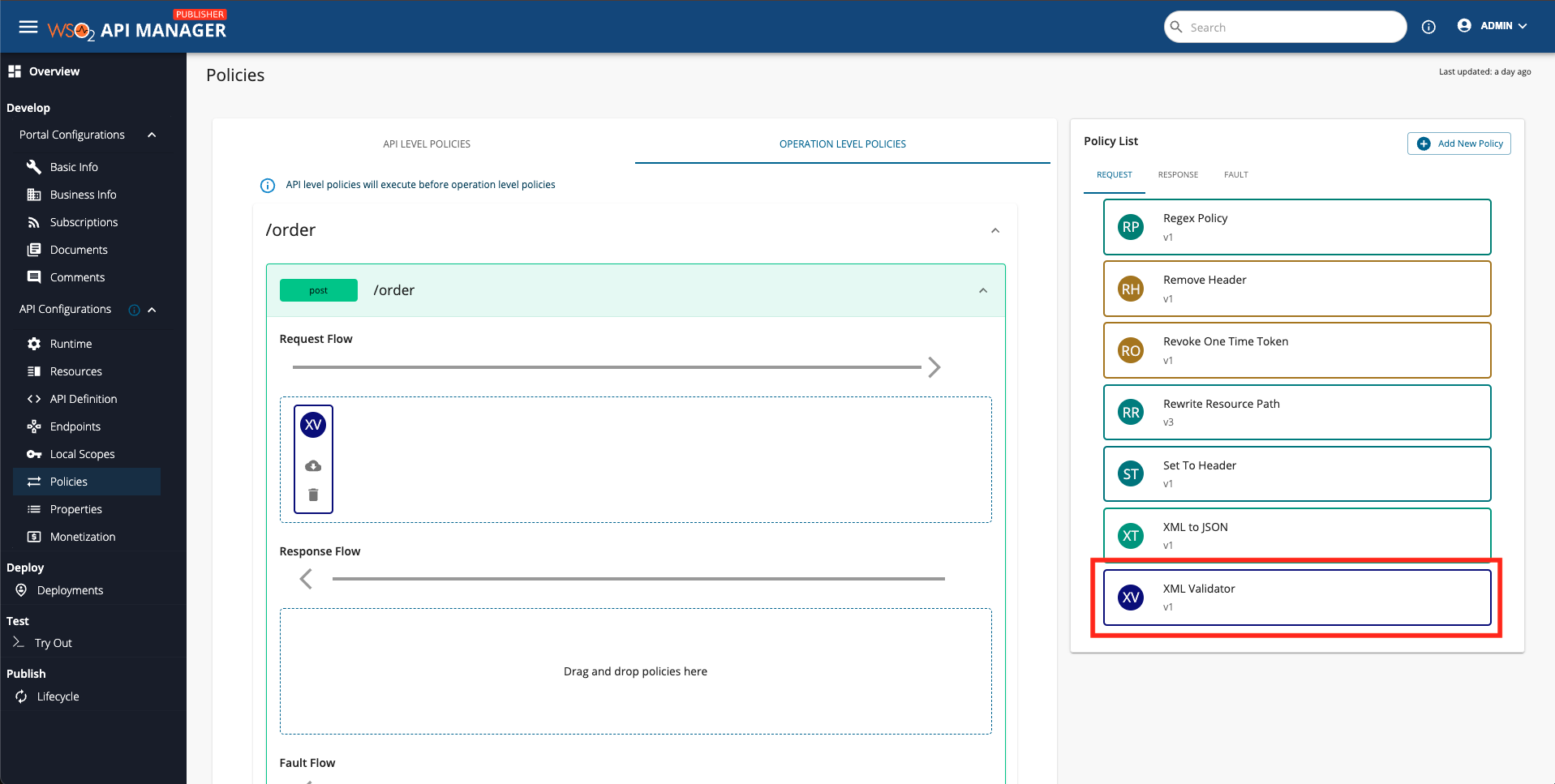
Task: Open Lifecycle under Publish
Action: (x=58, y=696)
